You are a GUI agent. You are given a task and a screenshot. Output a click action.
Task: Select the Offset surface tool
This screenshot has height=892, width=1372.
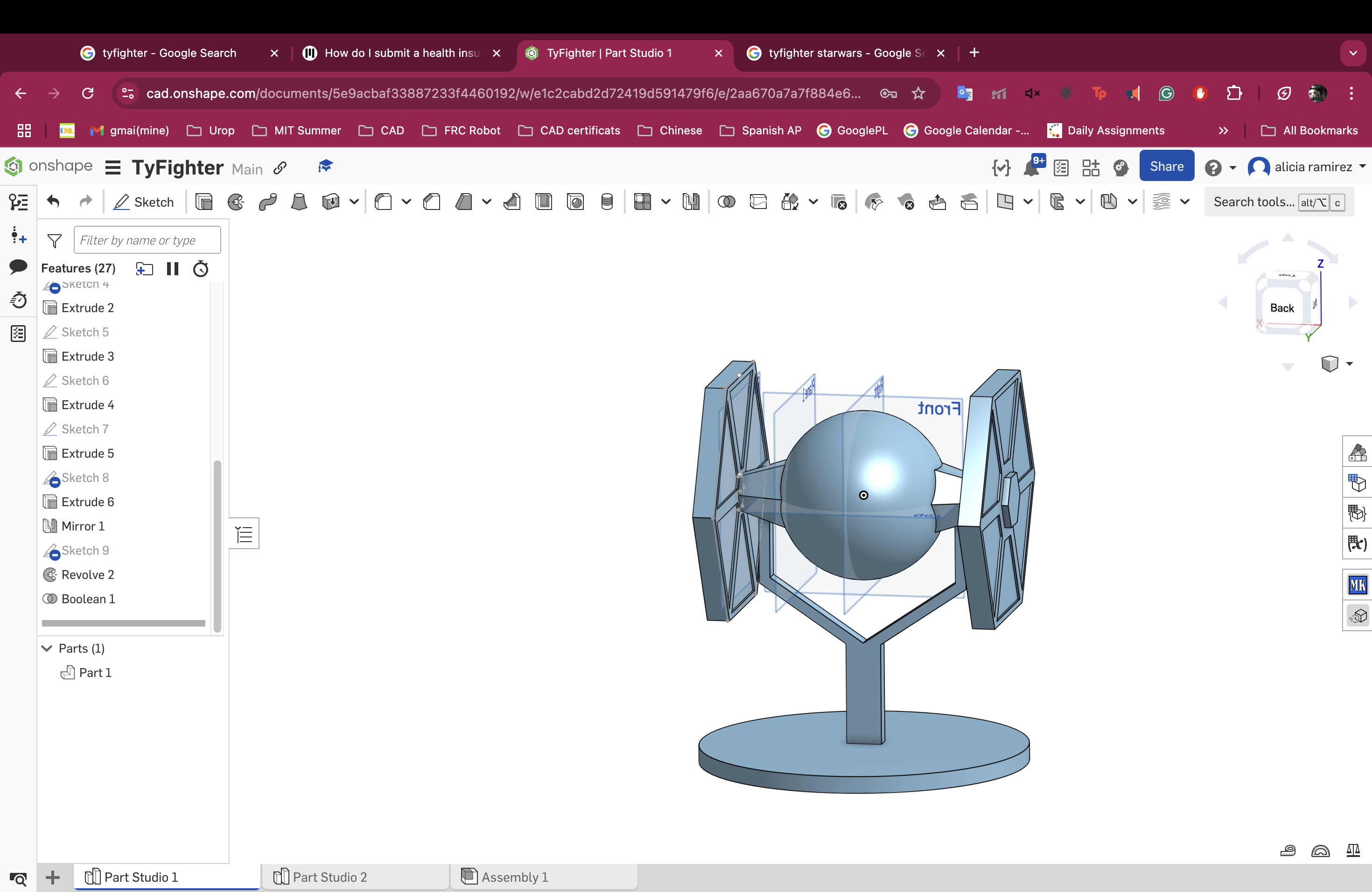point(969,202)
